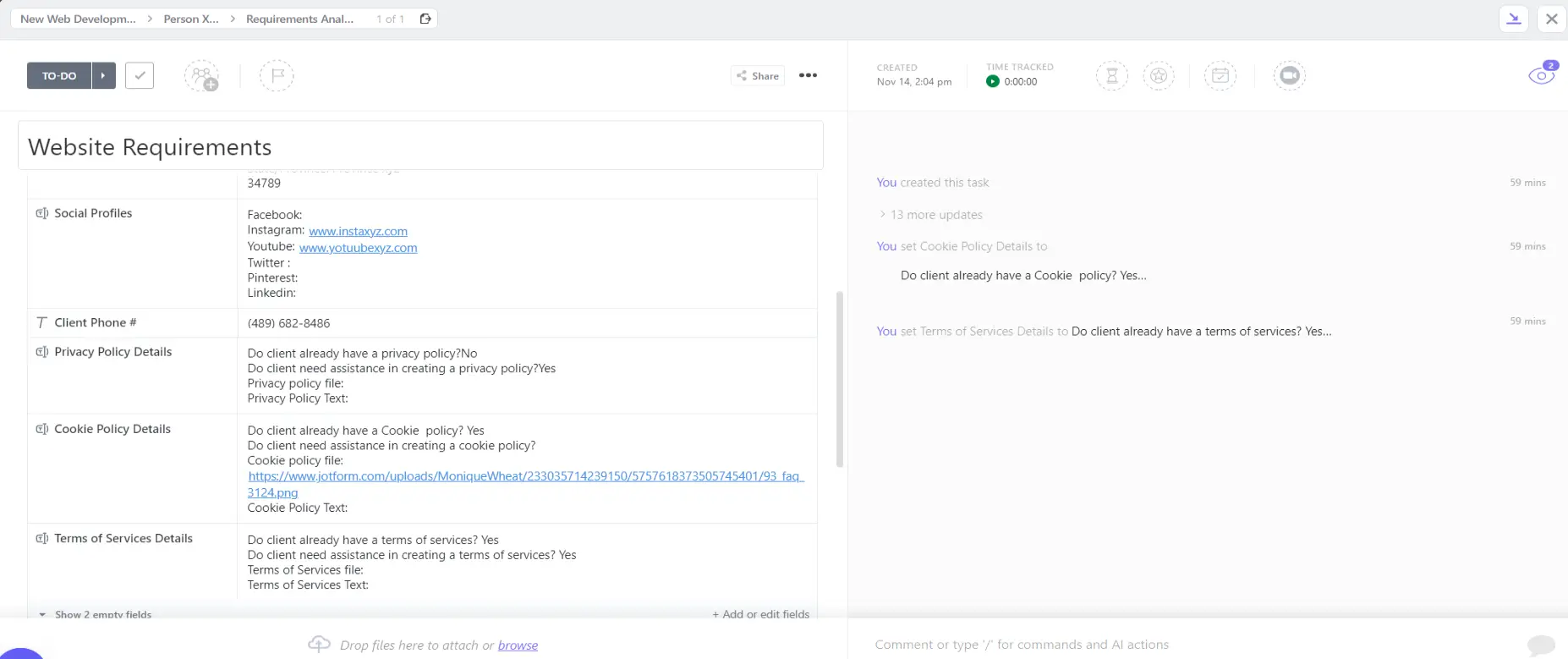Click Cookie Policy Details field label
Image resolution: width=1568 pixels, height=659 pixels.
[x=112, y=429]
